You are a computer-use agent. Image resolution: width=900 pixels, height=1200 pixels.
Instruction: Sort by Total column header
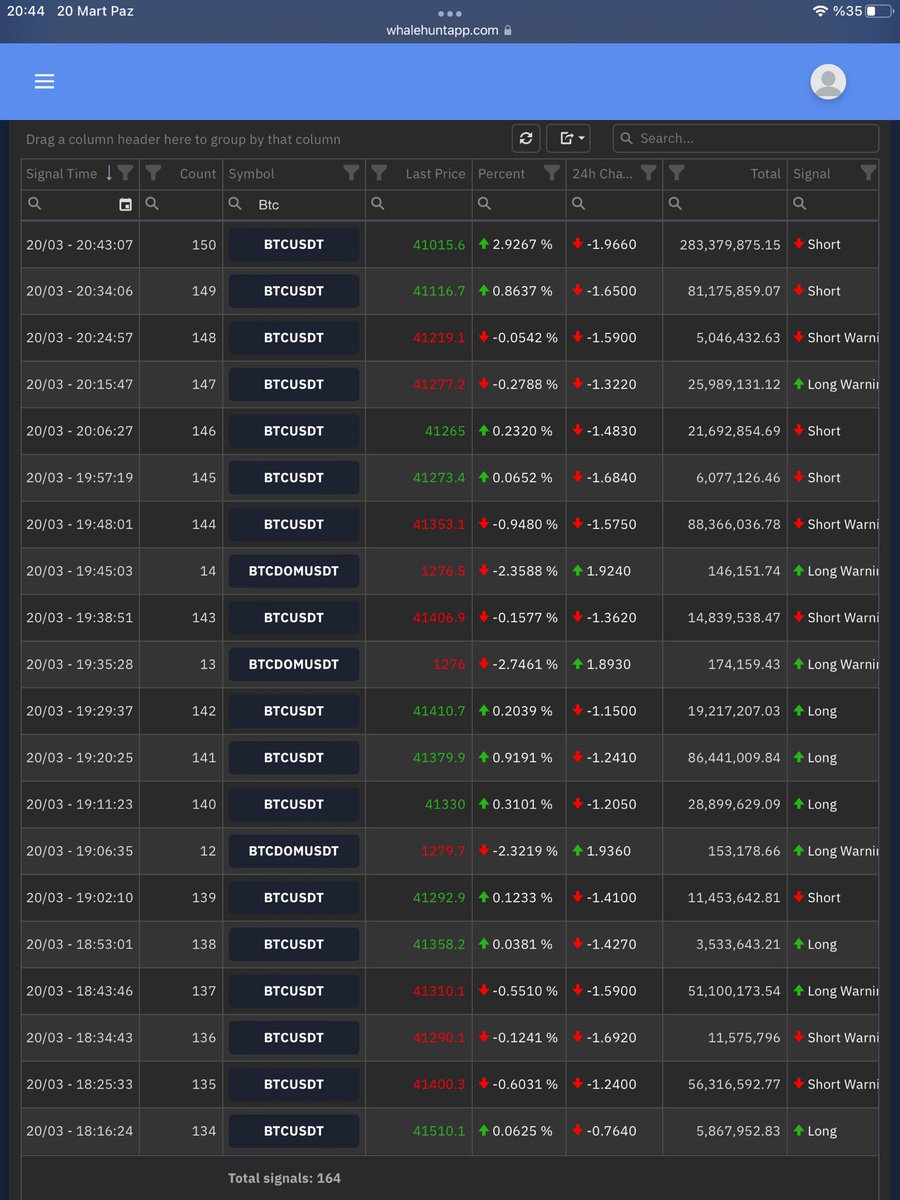point(765,173)
